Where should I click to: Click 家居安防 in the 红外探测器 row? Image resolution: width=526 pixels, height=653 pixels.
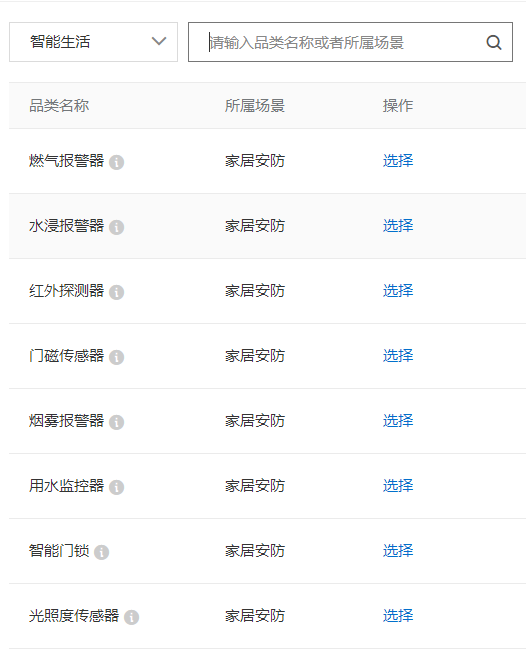tap(255, 291)
